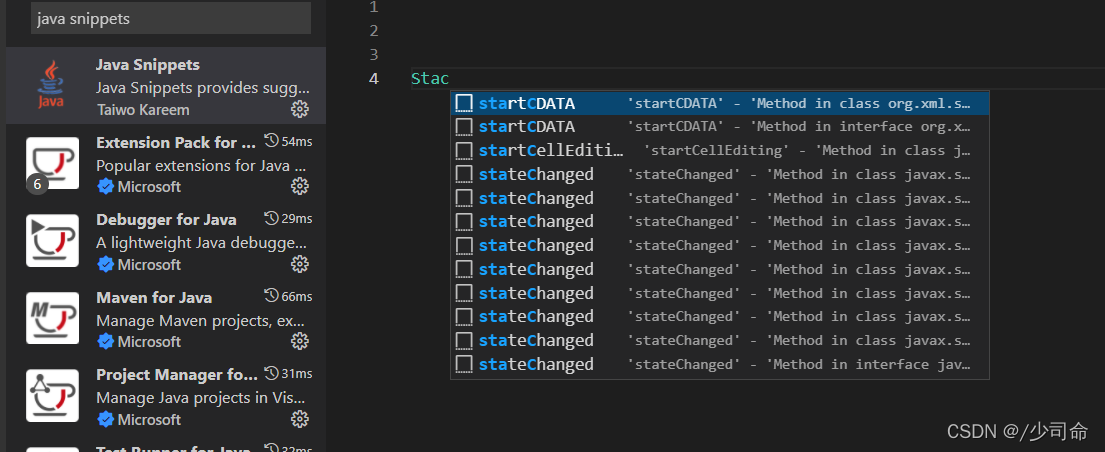Open Java Snippets manage gear

[299, 109]
